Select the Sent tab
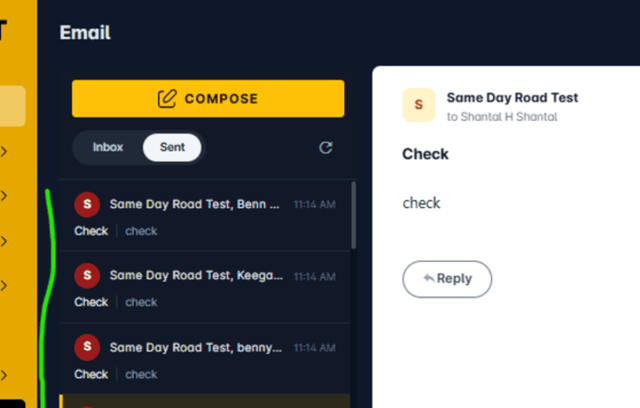 pos(172,147)
